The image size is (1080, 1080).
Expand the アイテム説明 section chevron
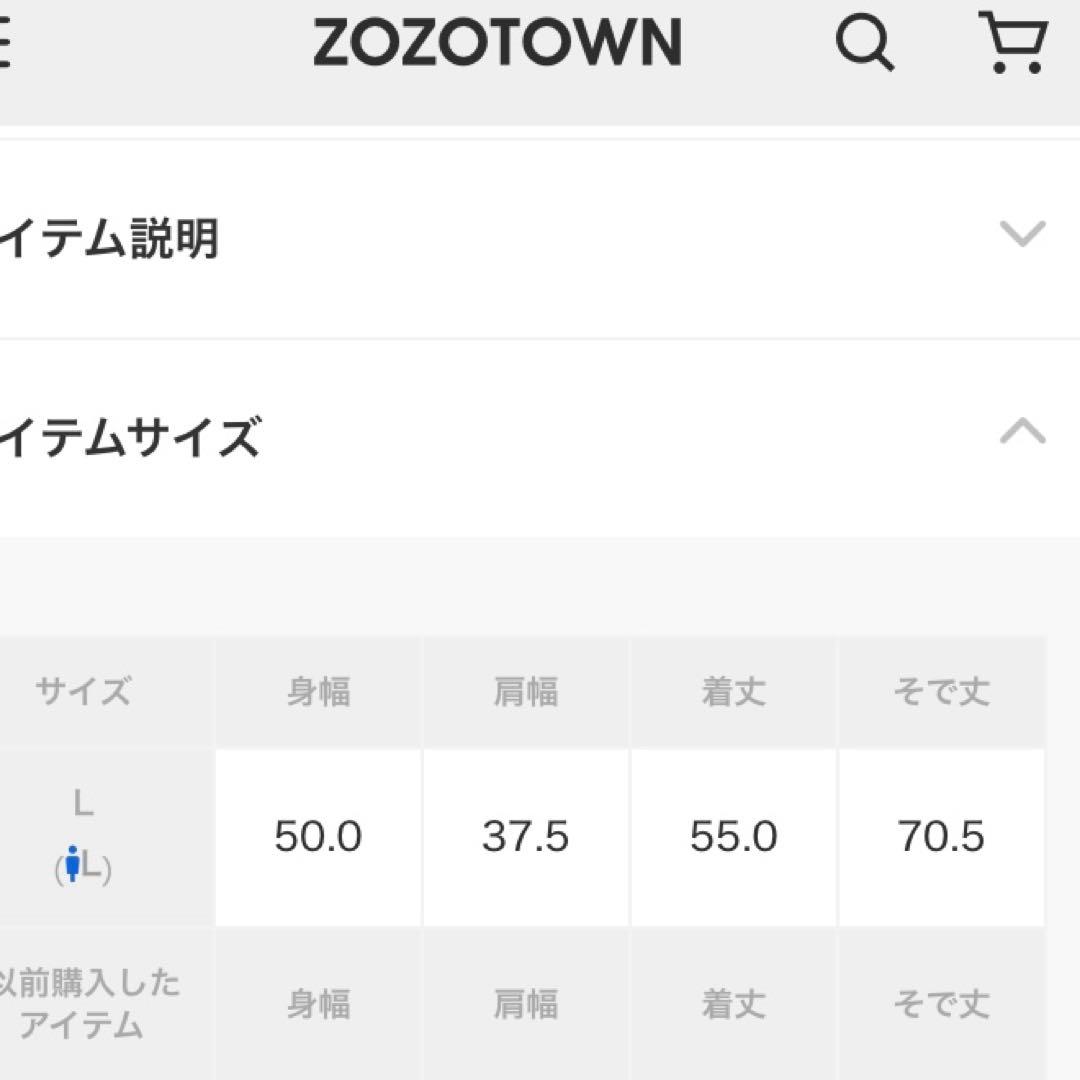[1022, 234]
